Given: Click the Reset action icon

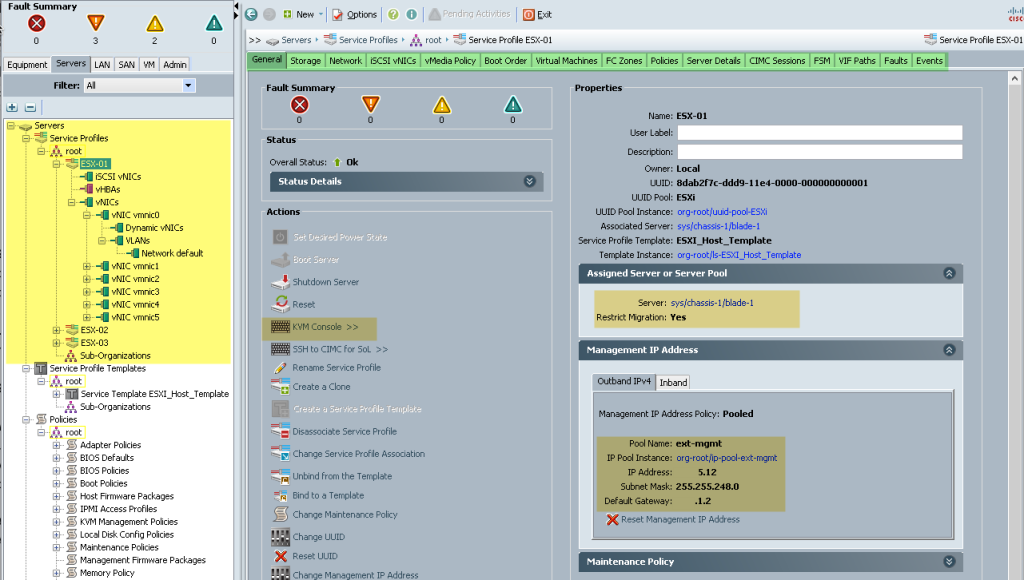Looking at the screenshot, I should (281, 304).
